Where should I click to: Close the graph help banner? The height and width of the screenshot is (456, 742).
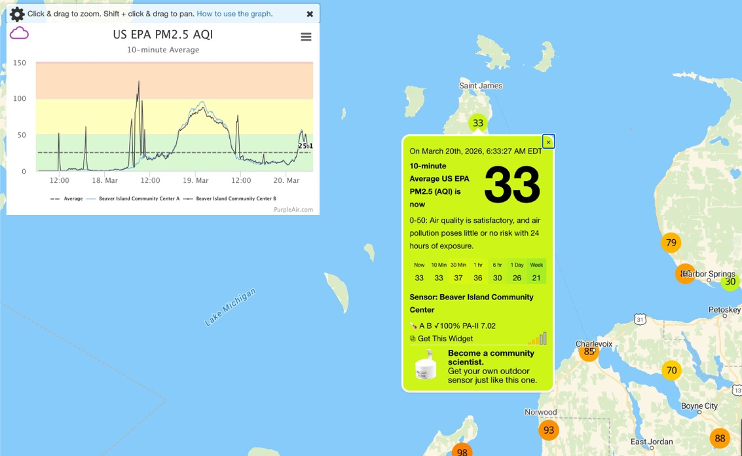[x=310, y=14]
